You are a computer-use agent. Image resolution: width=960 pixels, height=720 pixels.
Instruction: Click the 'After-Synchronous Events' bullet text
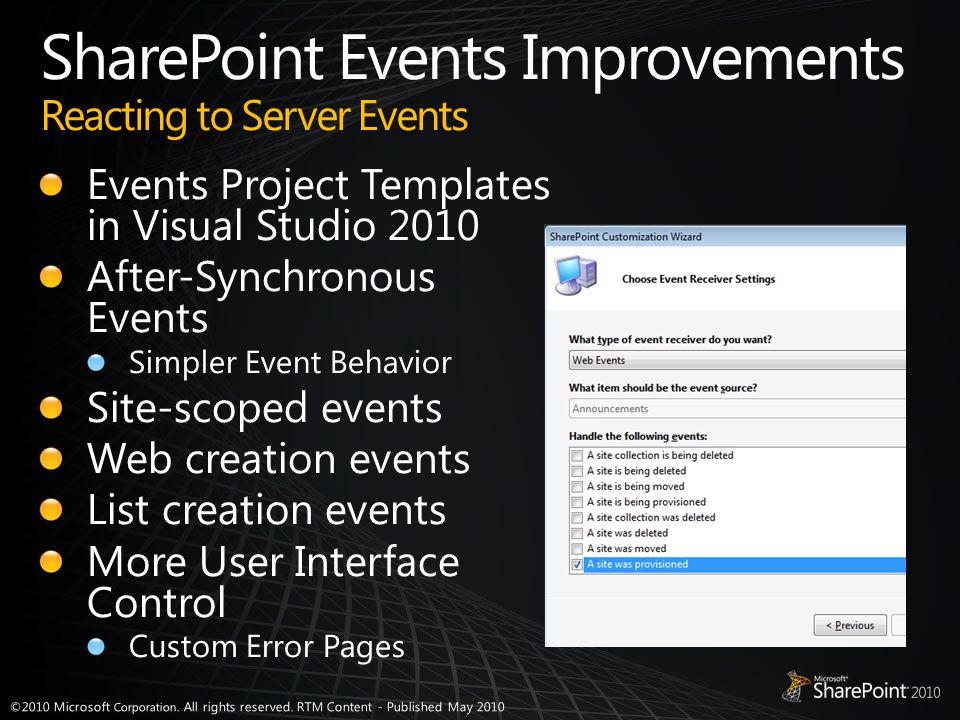(x=261, y=297)
